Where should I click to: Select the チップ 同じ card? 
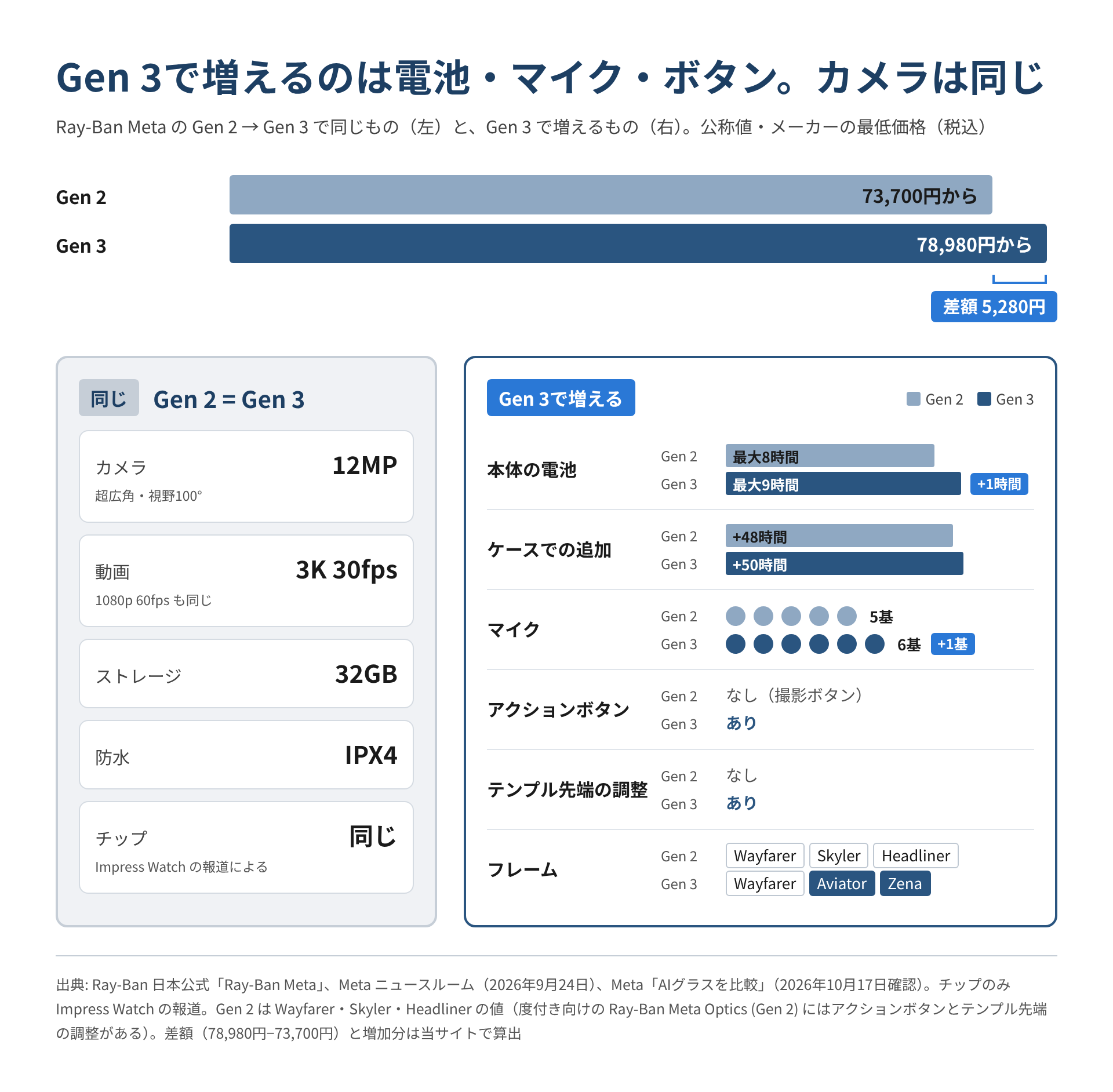pyautogui.click(x=246, y=847)
